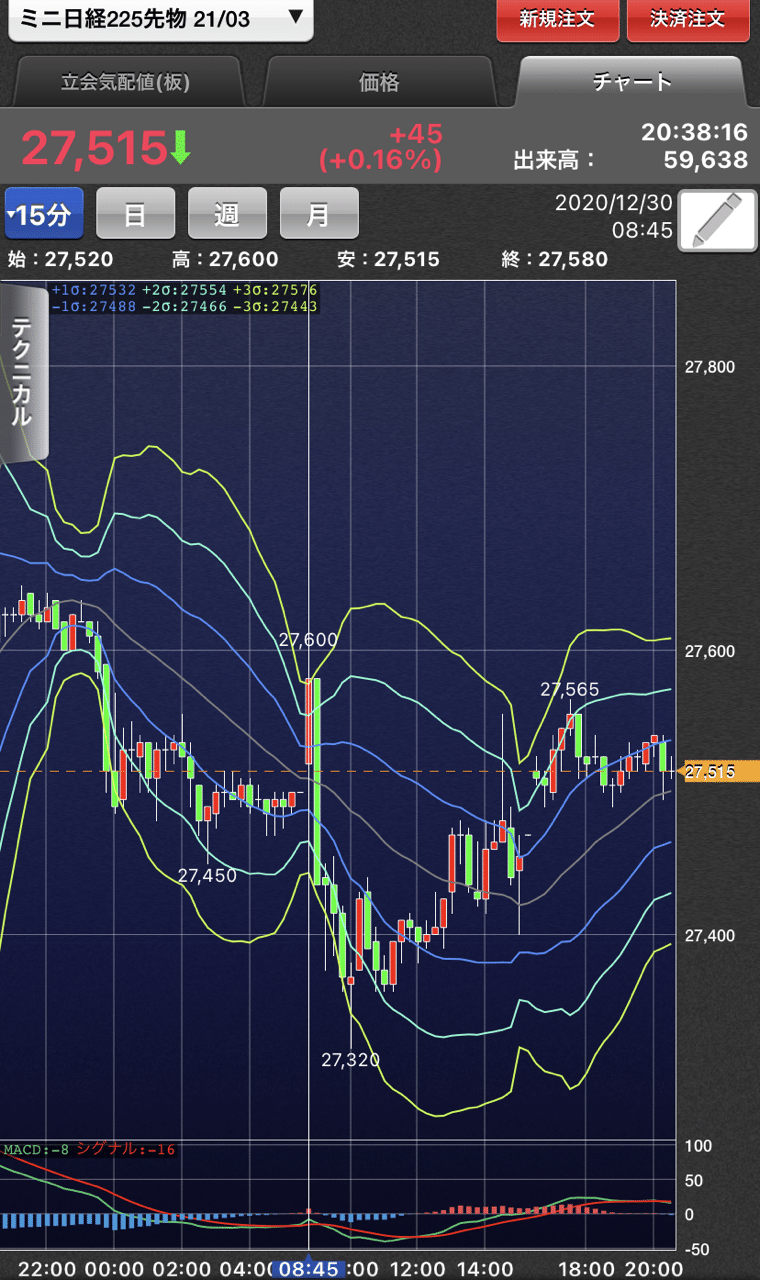
Task: Click the 2020/12/30 date label
Action: pyautogui.click(x=612, y=203)
